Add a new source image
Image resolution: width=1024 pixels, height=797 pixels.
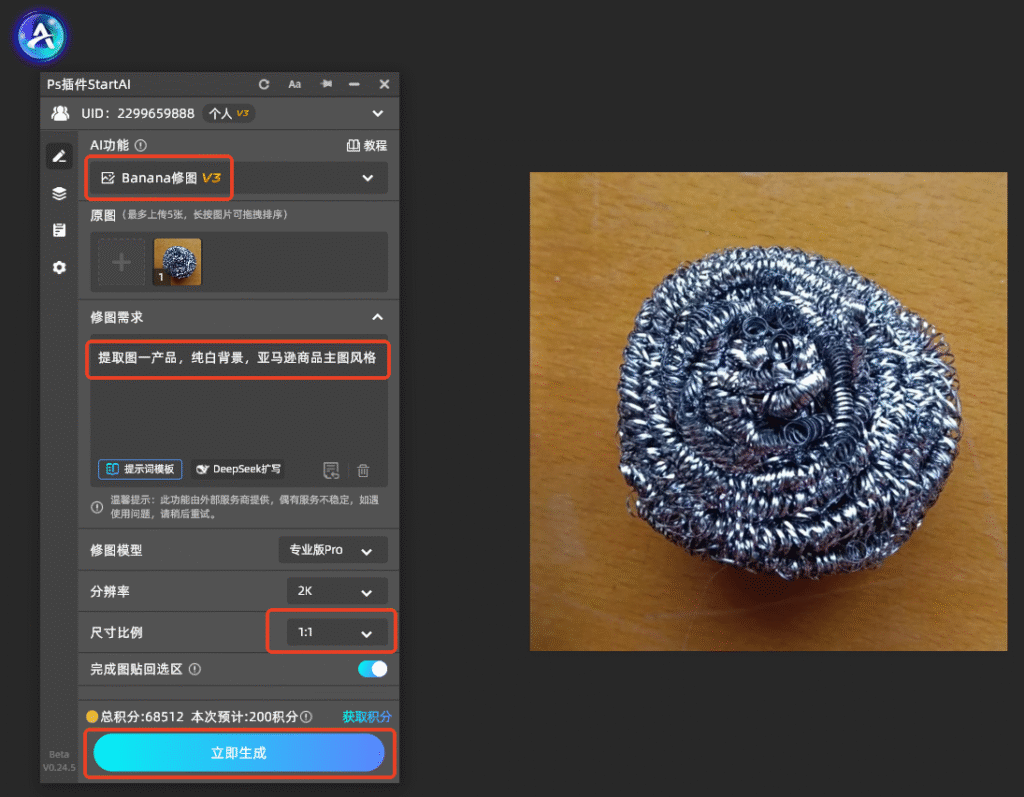click(121, 263)
